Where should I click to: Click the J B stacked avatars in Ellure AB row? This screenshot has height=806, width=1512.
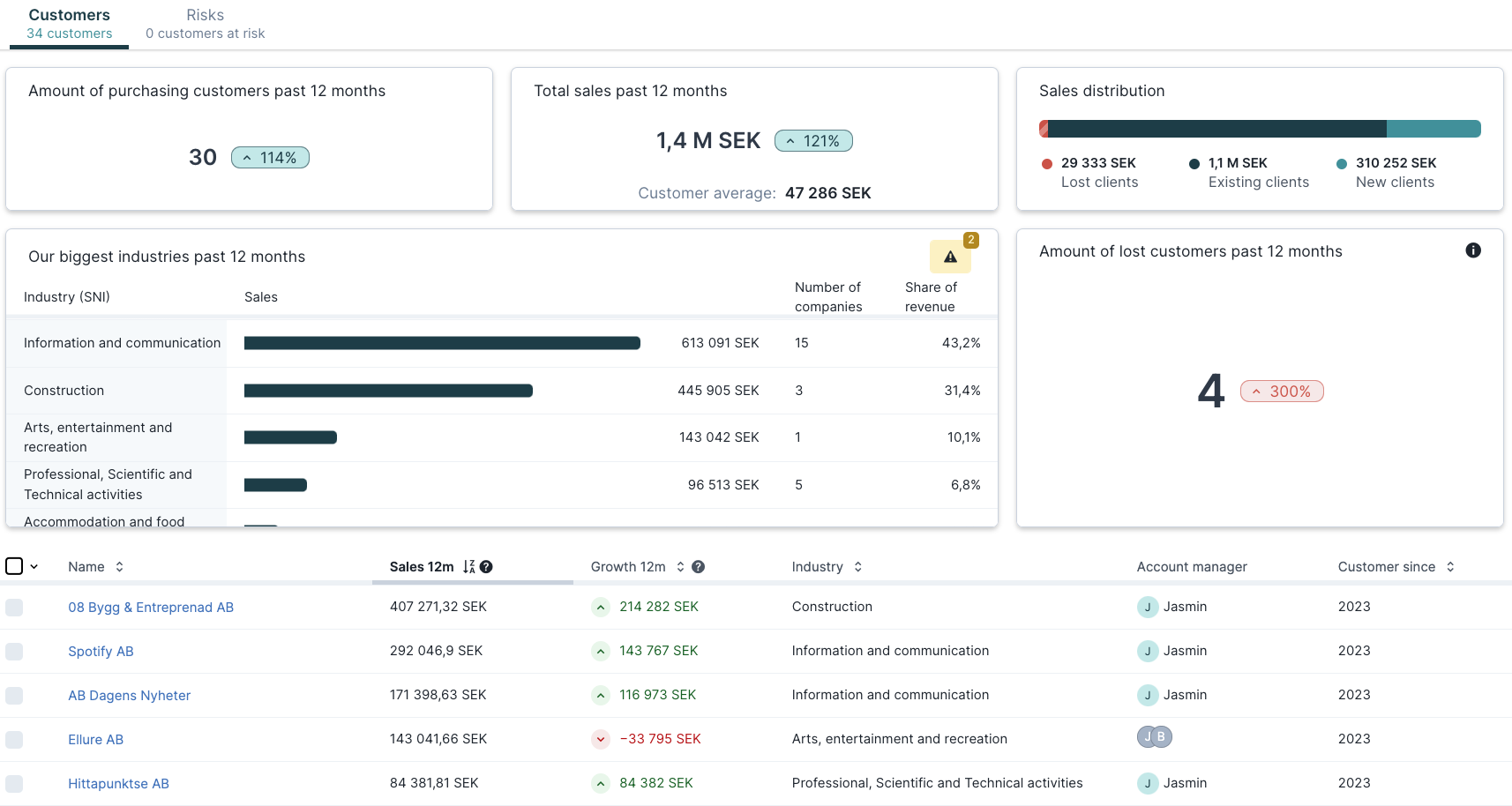point(1155,736)
